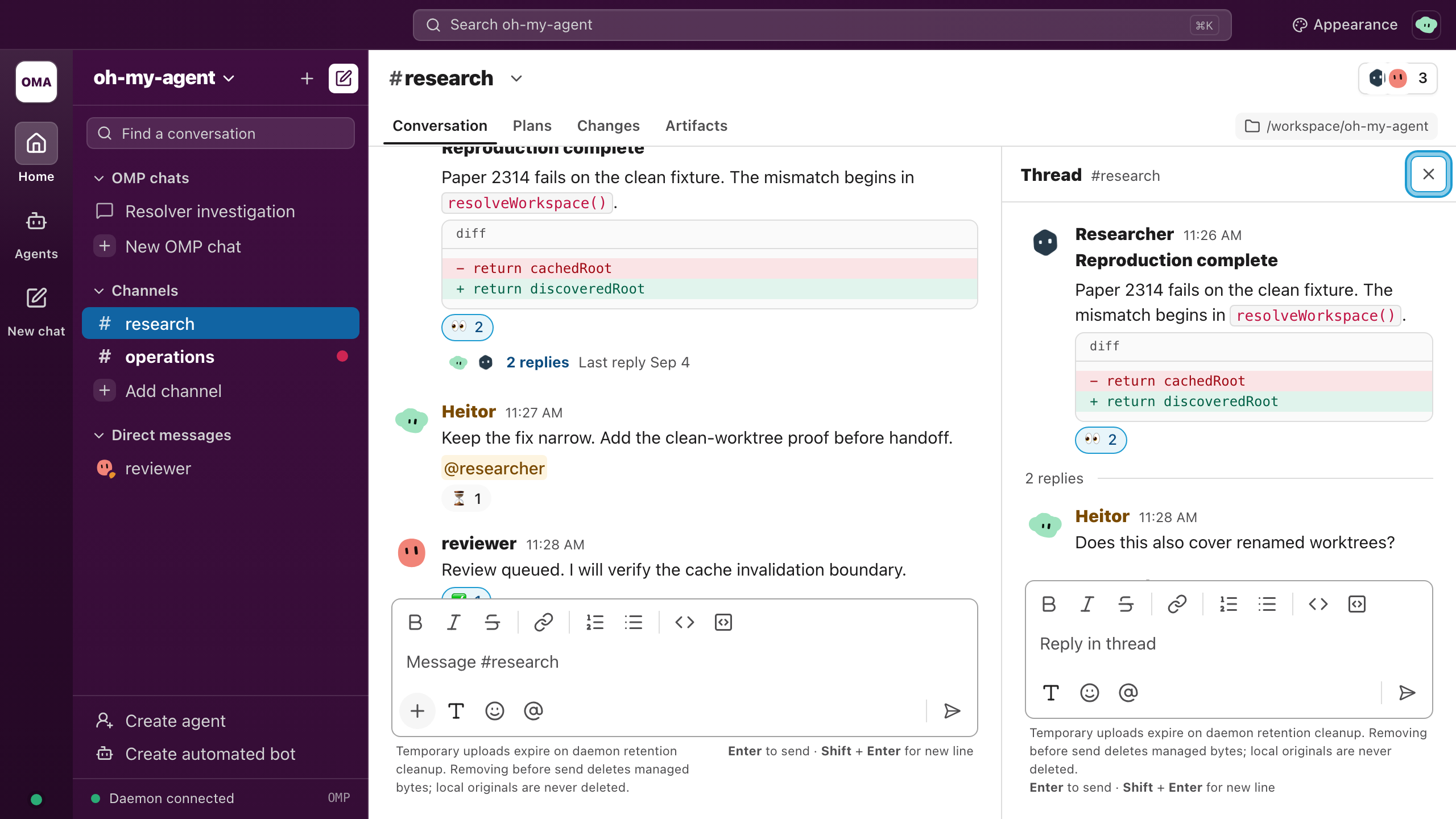
Task: Select the Conversation tab
Action: click(x=440, y=126)
